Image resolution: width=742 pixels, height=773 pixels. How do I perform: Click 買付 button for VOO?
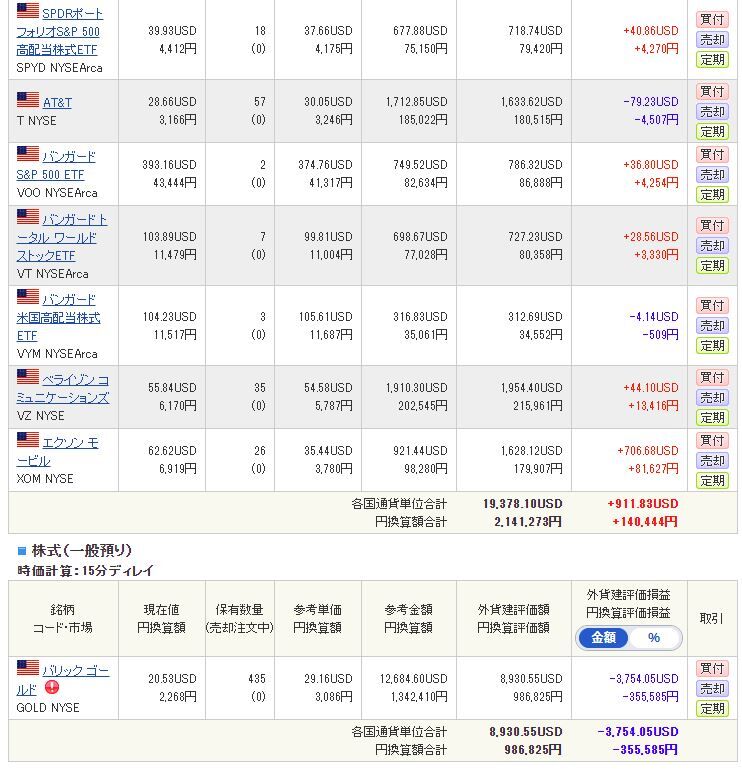click(x=712, y=154)
